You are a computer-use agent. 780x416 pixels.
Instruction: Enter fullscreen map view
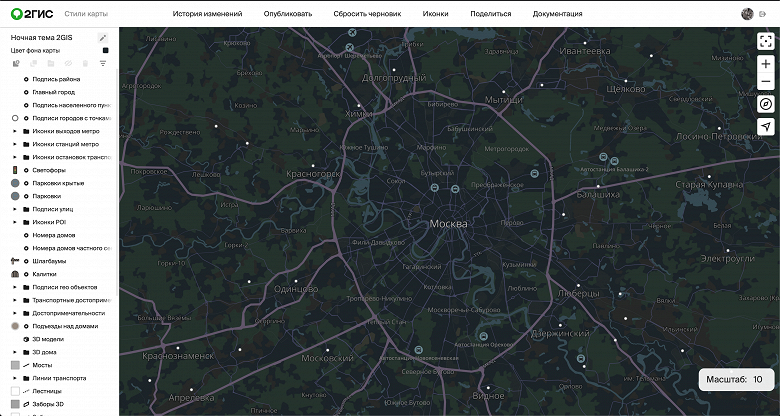pos(765,41)
